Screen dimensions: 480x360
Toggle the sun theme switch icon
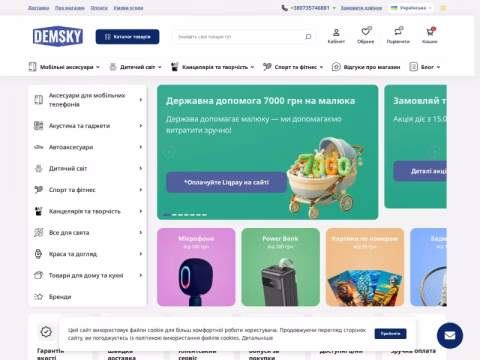(x=443, y=8)
